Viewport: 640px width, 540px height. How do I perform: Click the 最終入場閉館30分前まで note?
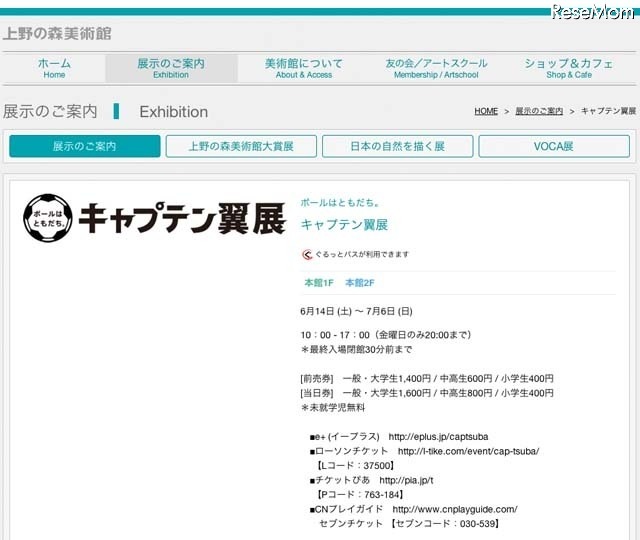[x=356, y=349]
